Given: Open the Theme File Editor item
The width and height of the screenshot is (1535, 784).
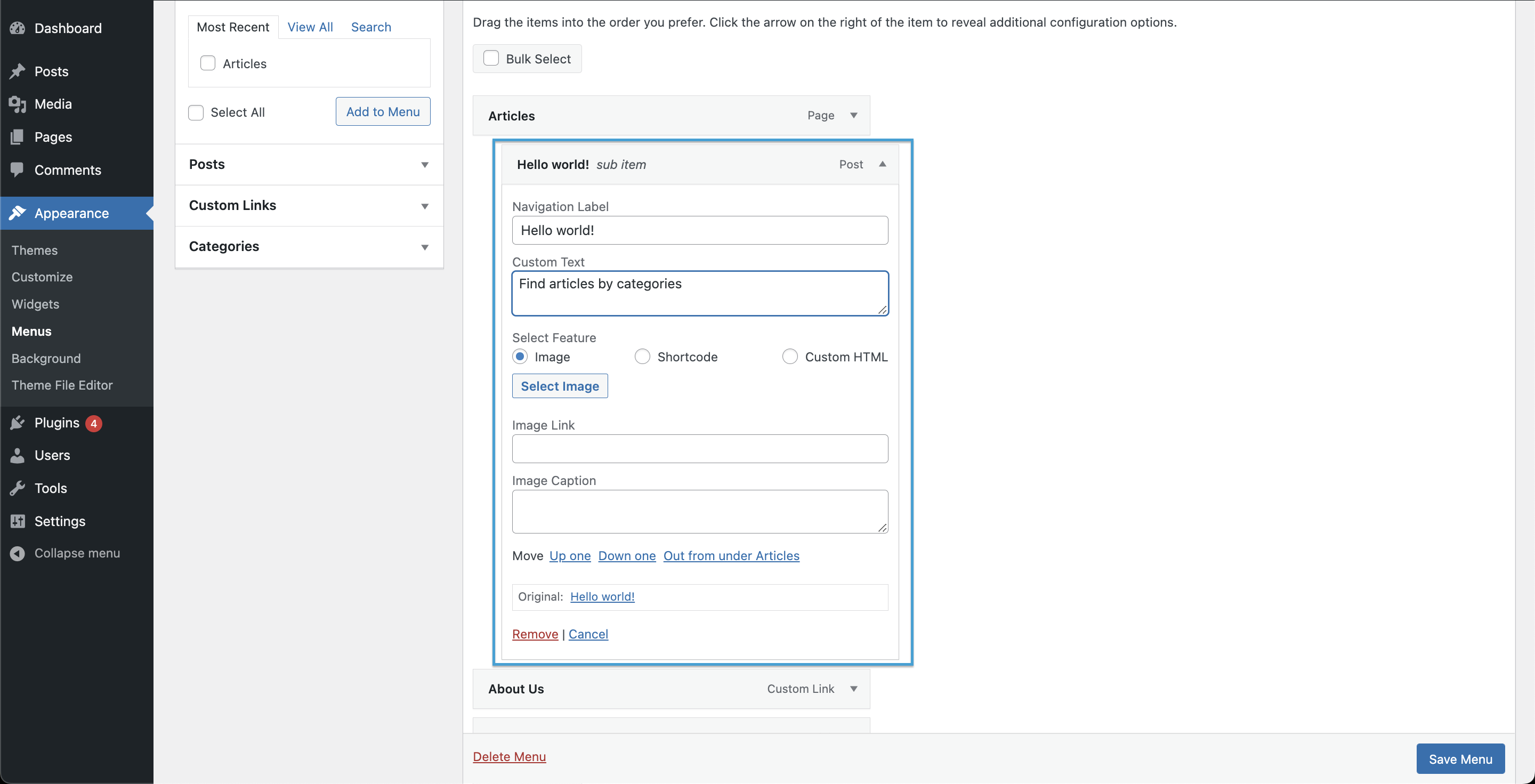Looking at the screenshot, I should [x=62, y=385].
